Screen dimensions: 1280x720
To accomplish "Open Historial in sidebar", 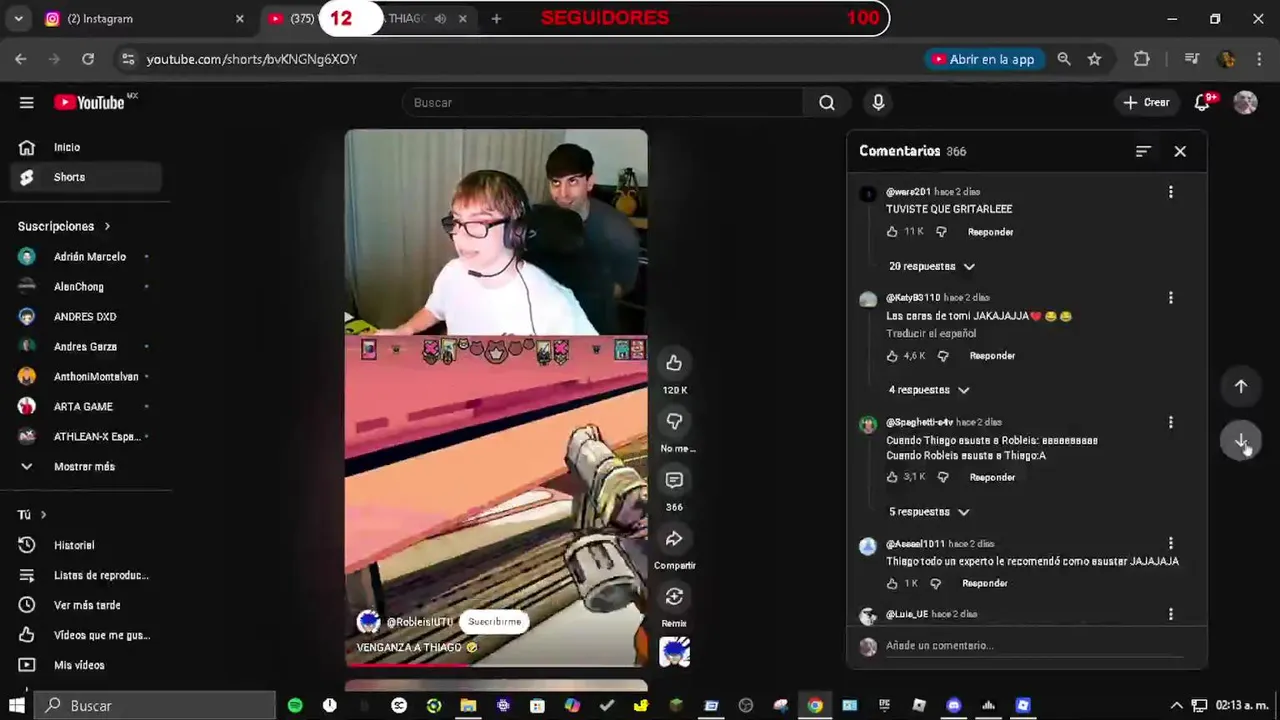I will point(85,545).
